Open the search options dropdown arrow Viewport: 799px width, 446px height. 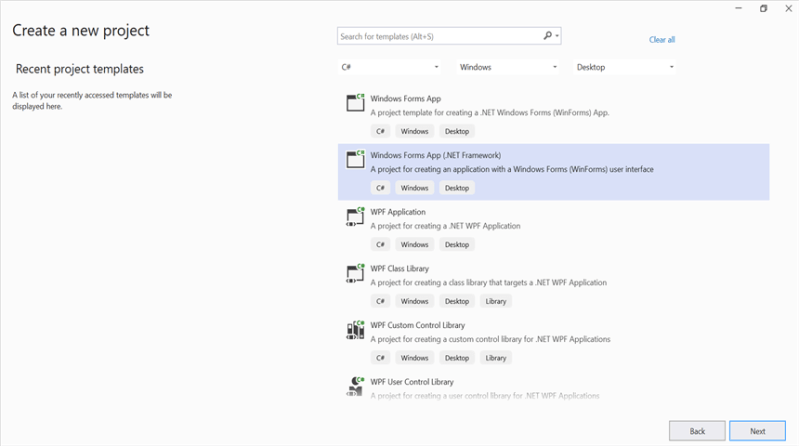[557, 36]
